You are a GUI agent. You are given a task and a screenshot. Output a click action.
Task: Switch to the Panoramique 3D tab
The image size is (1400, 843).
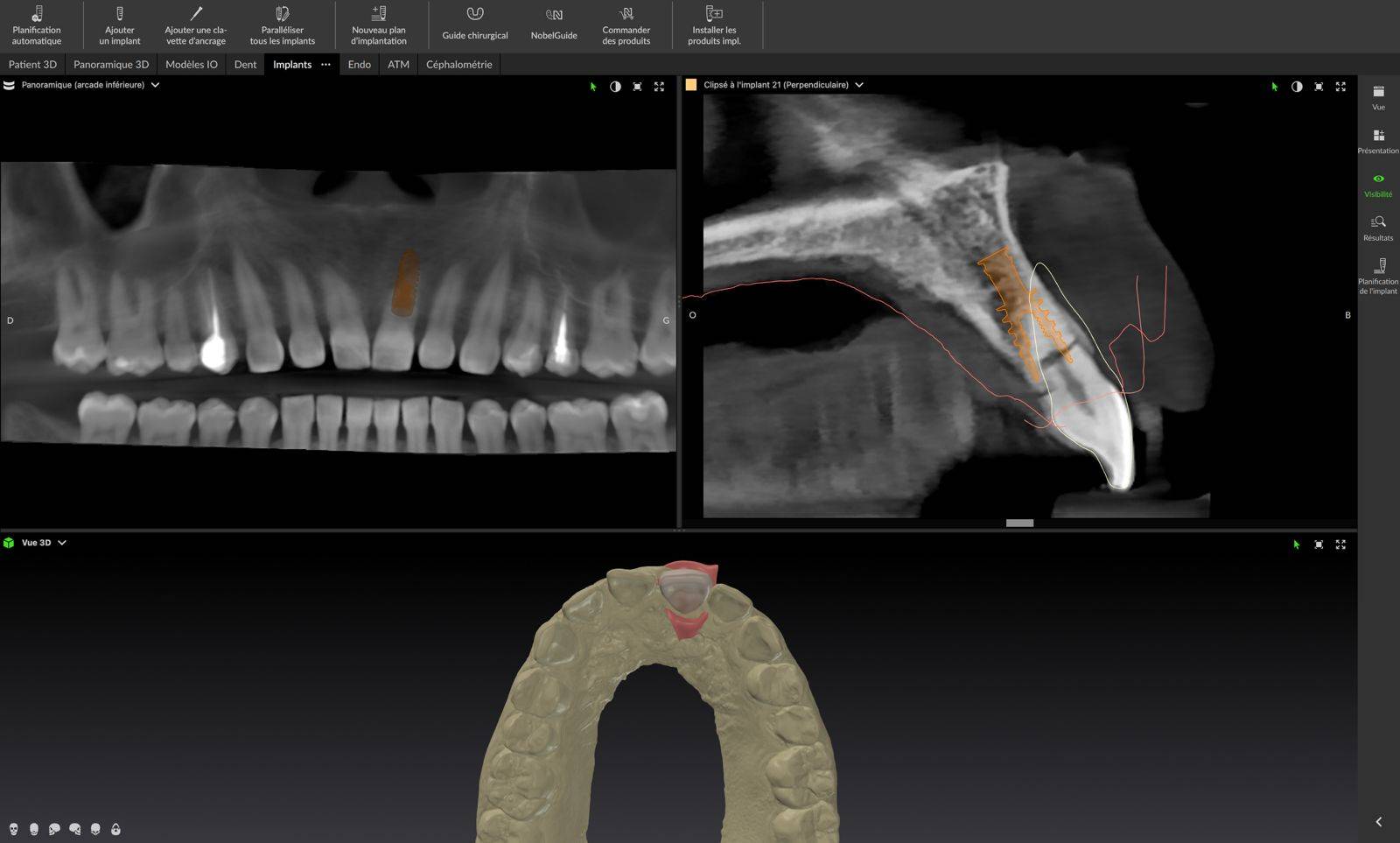tap(111, 64)
